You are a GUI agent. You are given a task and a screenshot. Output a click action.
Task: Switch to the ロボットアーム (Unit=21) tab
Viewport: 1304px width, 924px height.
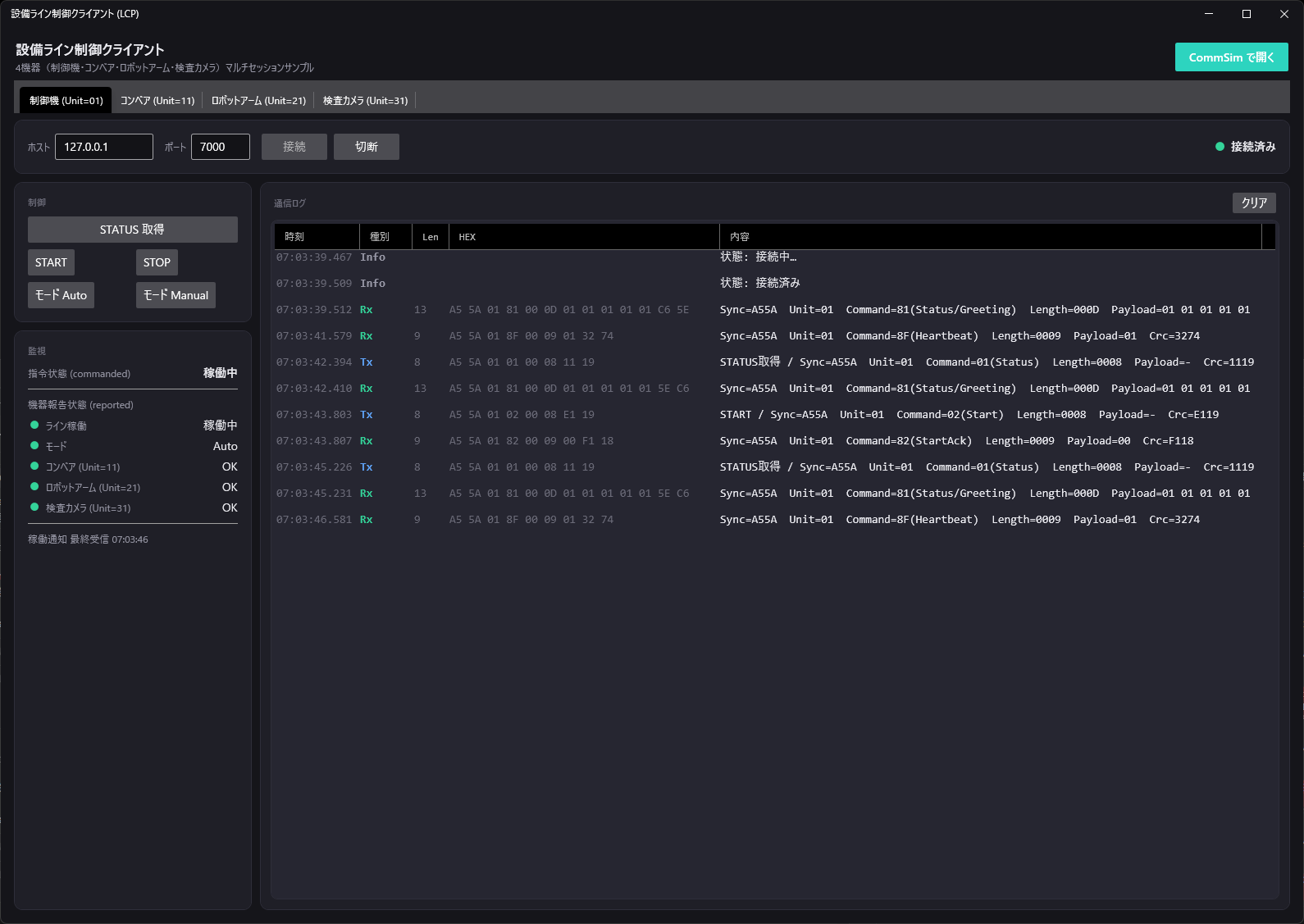coord(258,100)
